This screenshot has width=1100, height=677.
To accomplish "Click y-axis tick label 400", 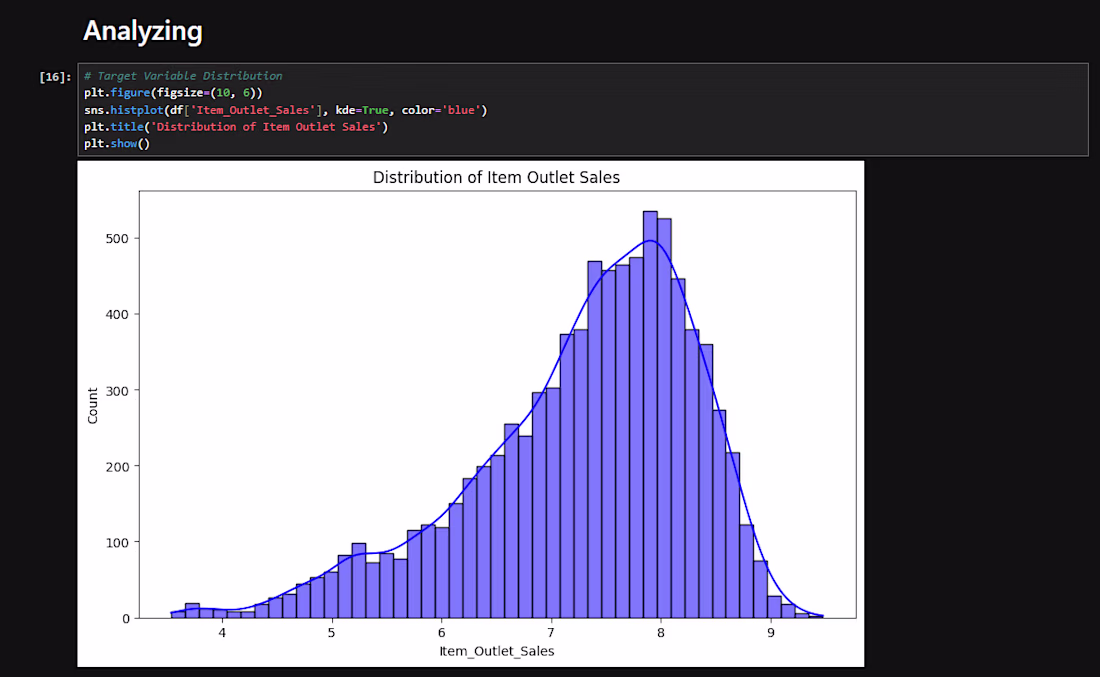I will pos(117,314).
